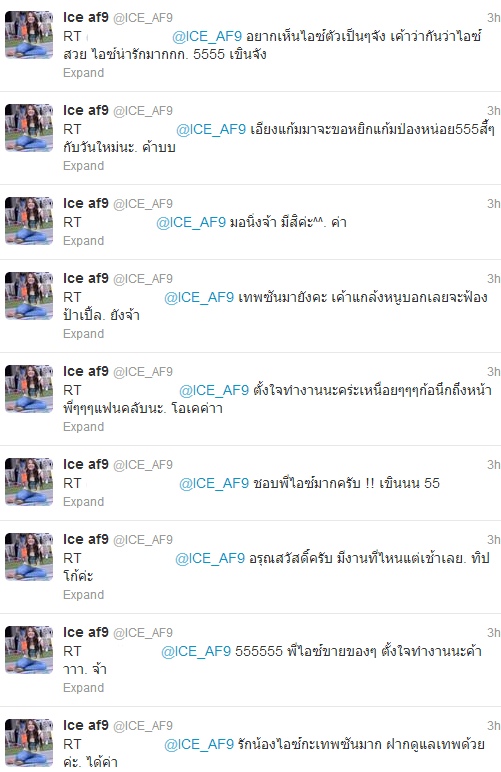
Task: Expand the tweet saying ชอบพี่ไอซ์มากครับ
Action: point(83,502)
